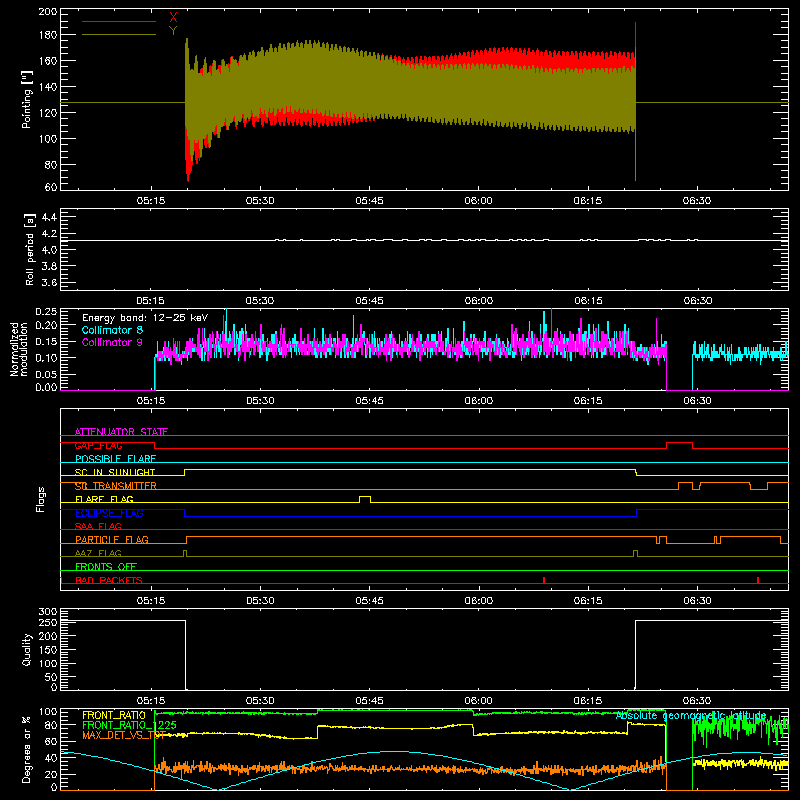This screenshot has height=800, width=800.
Task: Click the 300 tick on Quality axis
Action: tap(47, 612)
